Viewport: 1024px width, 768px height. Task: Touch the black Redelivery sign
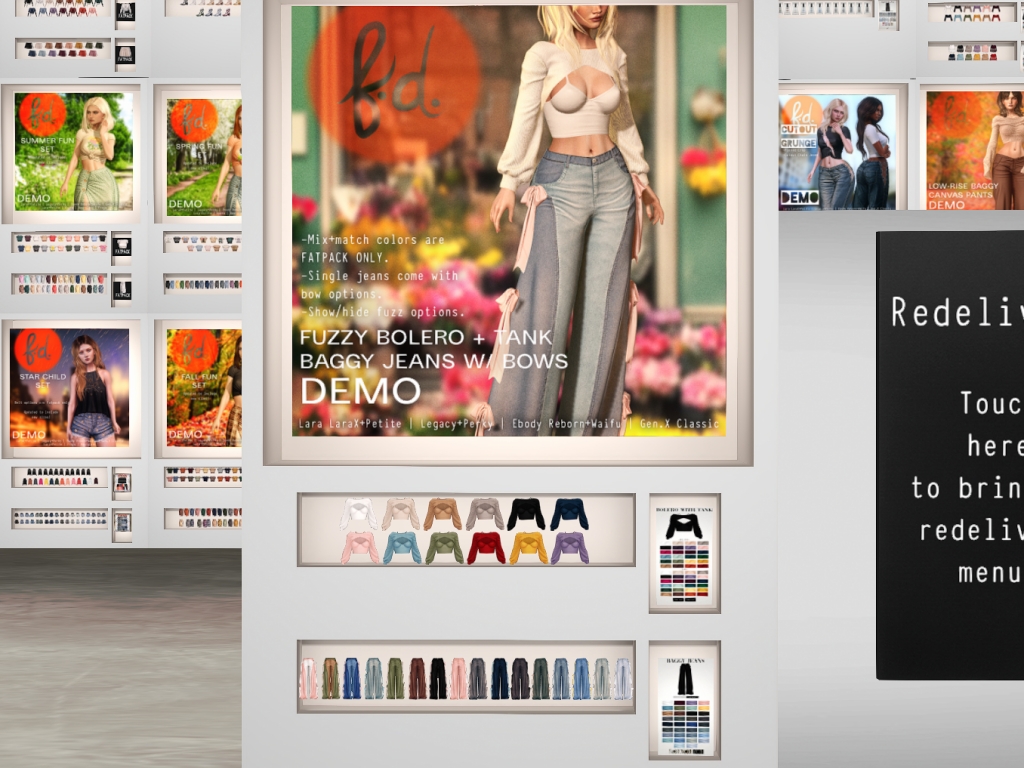(x=950, y=455)
